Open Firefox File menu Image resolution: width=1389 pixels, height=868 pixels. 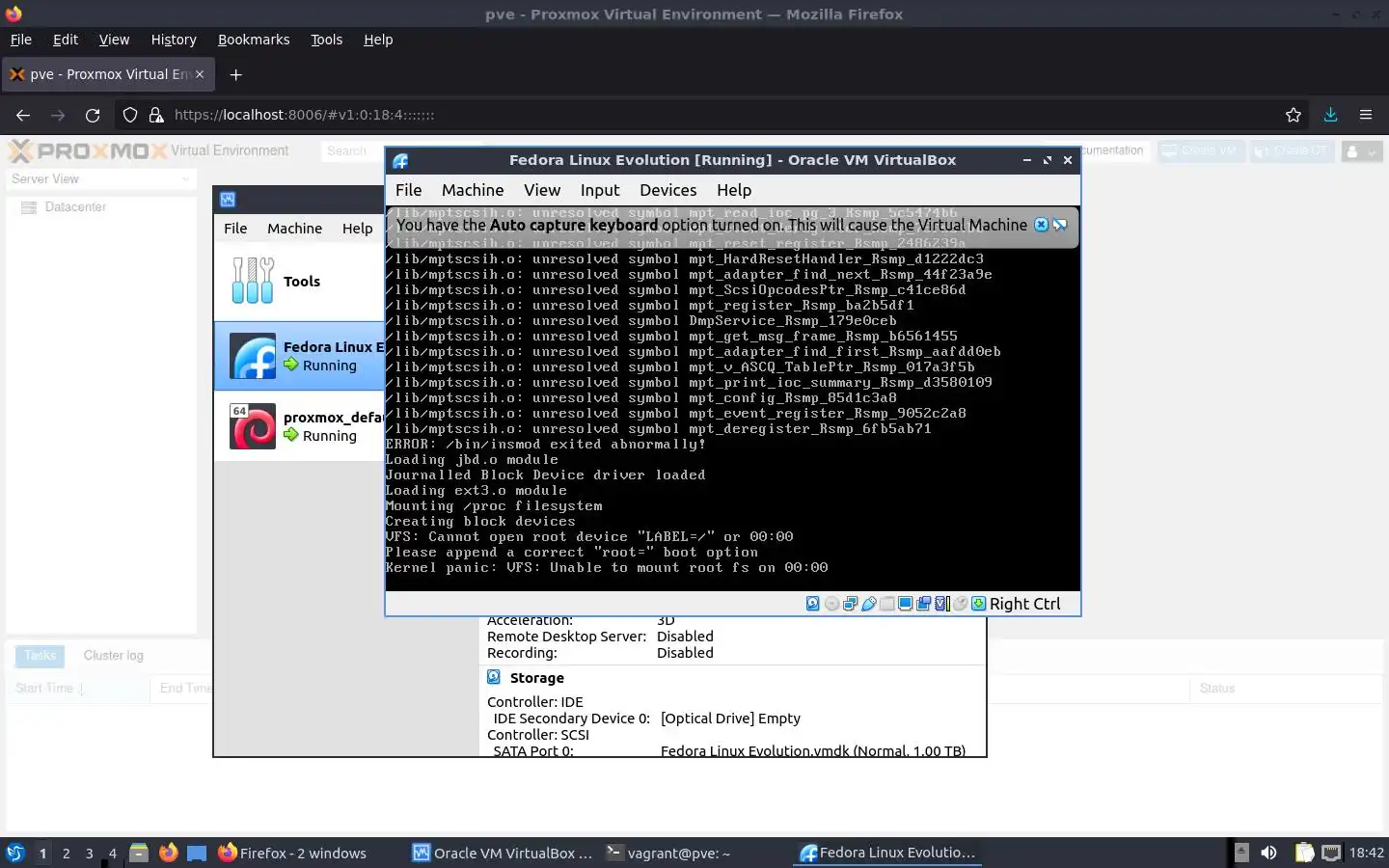tap(21, 40)
